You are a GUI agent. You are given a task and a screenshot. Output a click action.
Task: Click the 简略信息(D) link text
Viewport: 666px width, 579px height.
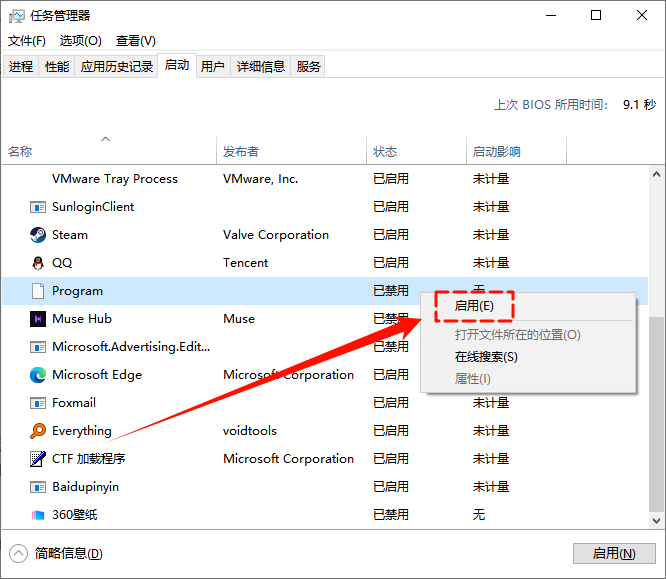(x=68, y=554)
